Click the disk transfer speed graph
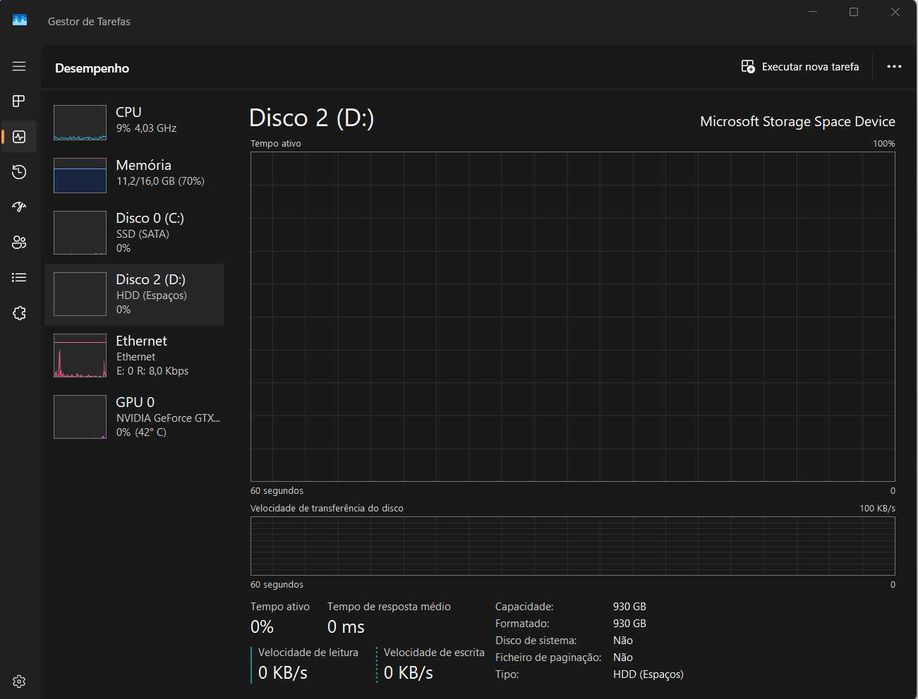The image size is (918, 699). [572, 546]
